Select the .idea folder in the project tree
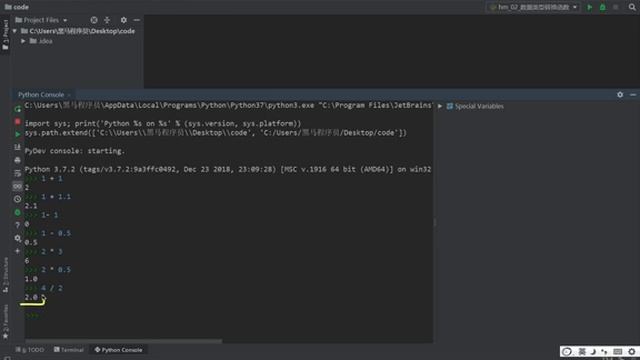This screenshot has width=640, height=360. 41,41
